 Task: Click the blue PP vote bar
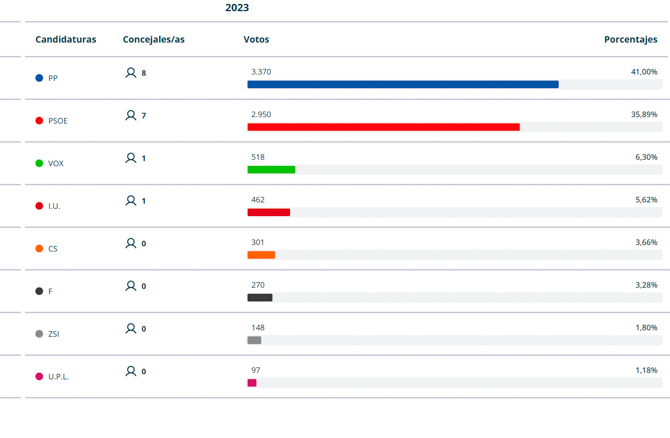coord(403,85)
